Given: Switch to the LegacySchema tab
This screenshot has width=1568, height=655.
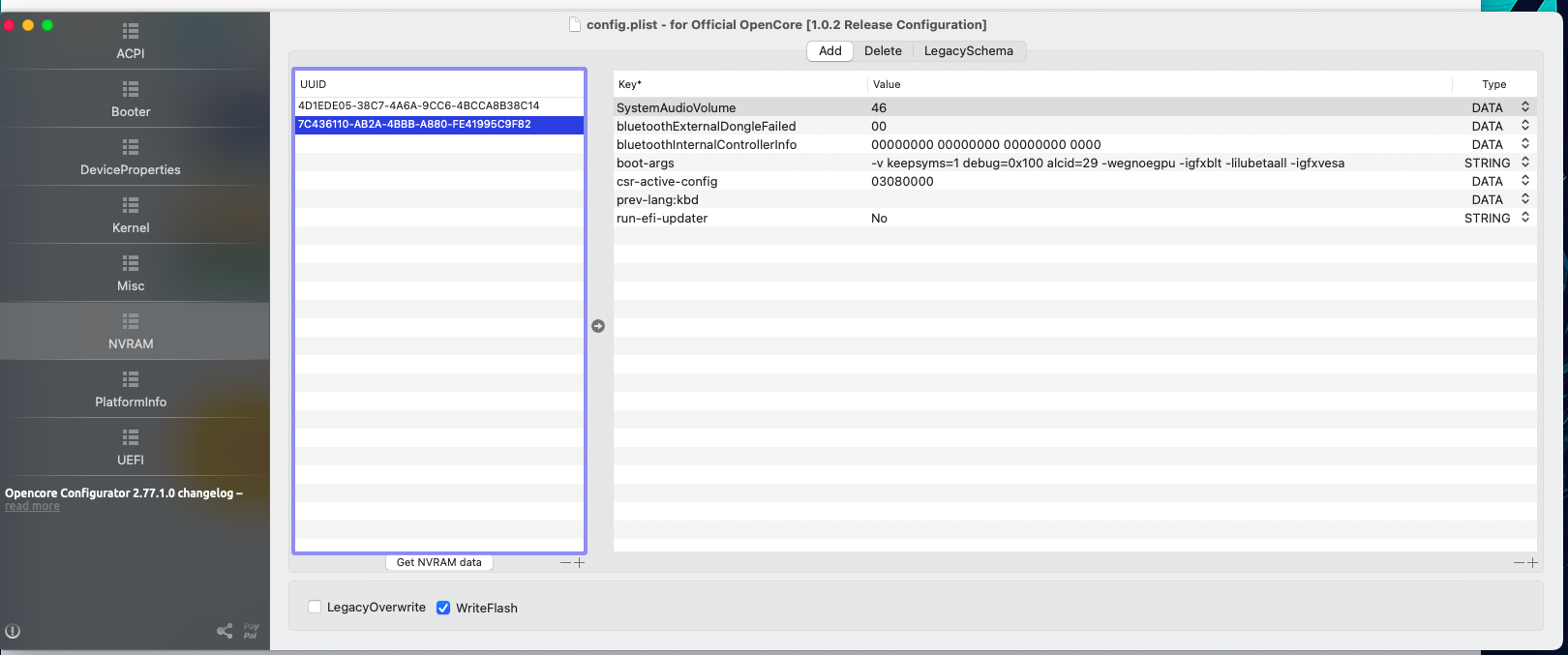Looking at the screenshot, I should click(968, 51).
